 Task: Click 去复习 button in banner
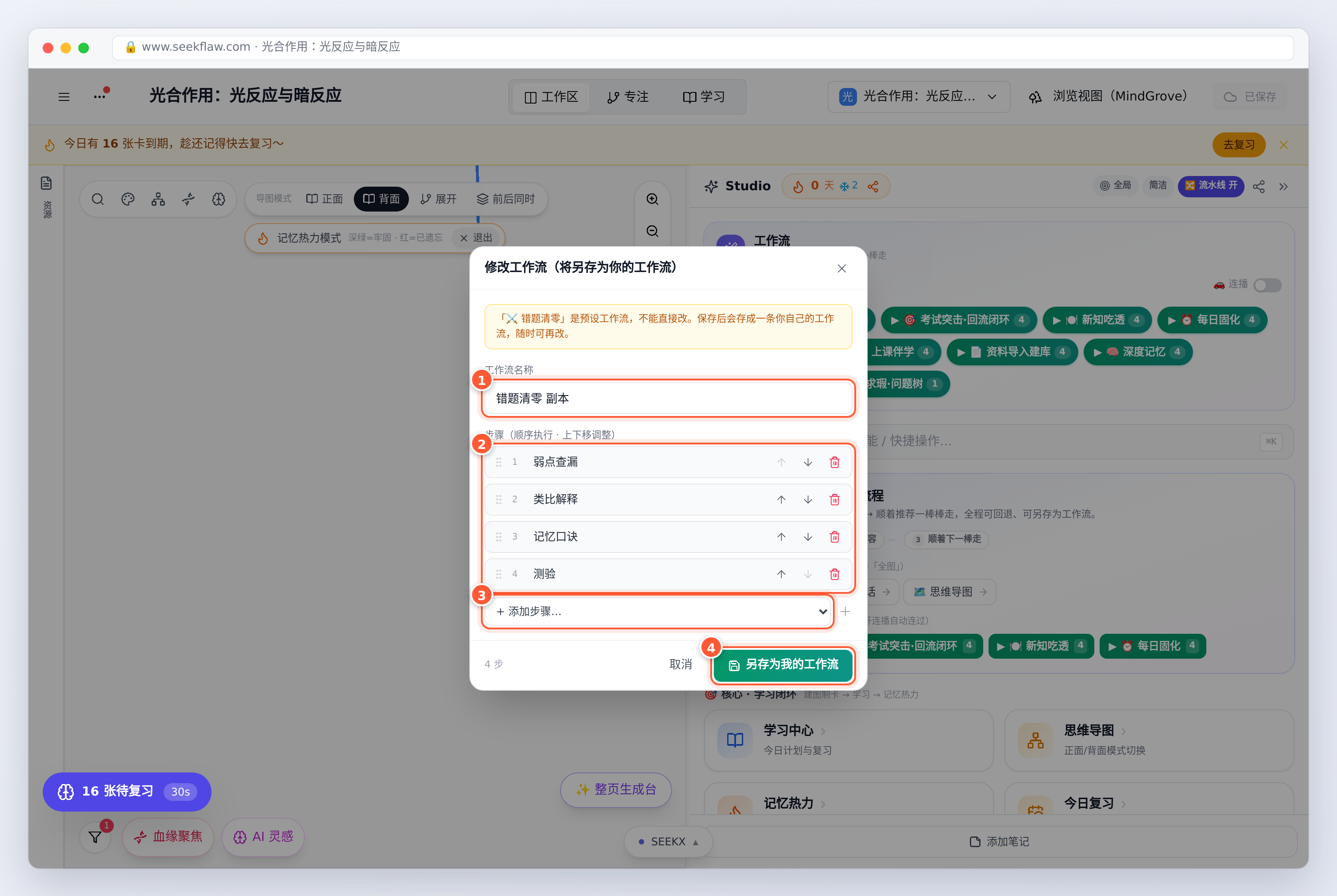pos(1239,144)
